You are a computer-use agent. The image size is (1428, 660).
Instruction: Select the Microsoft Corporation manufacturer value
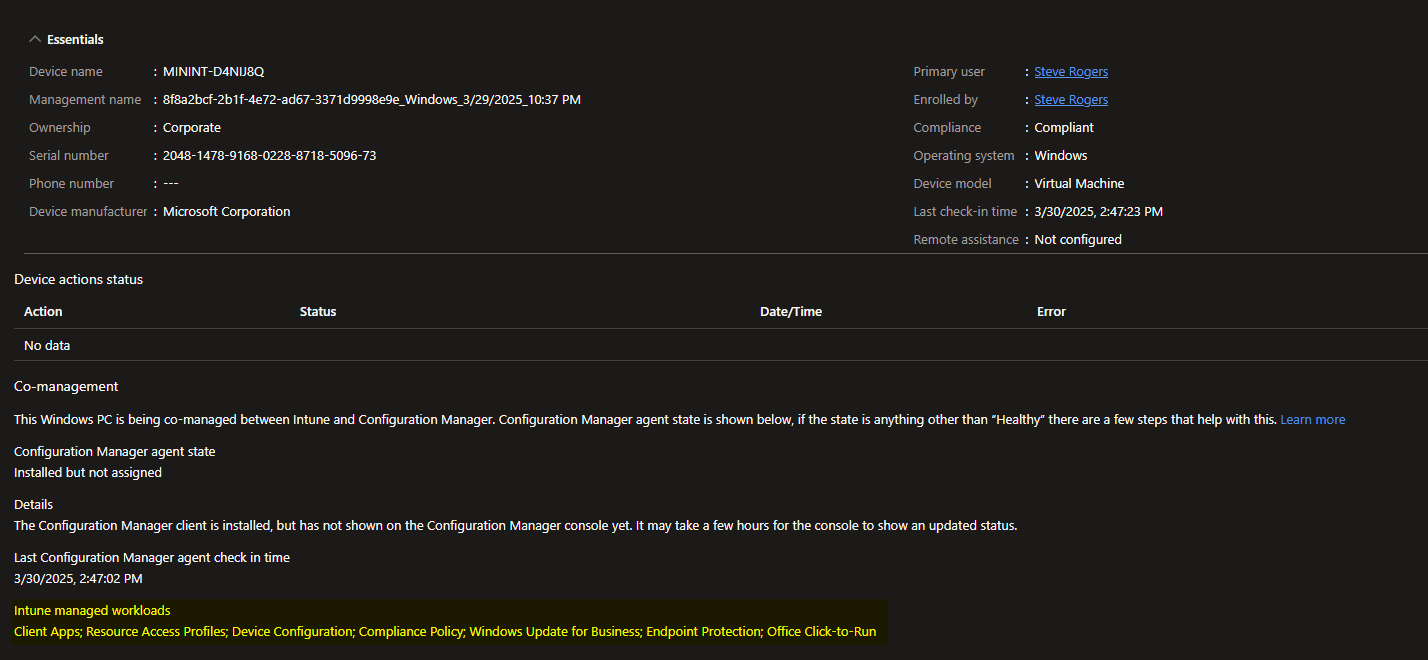pyautogui.click(x=226, y=212)
